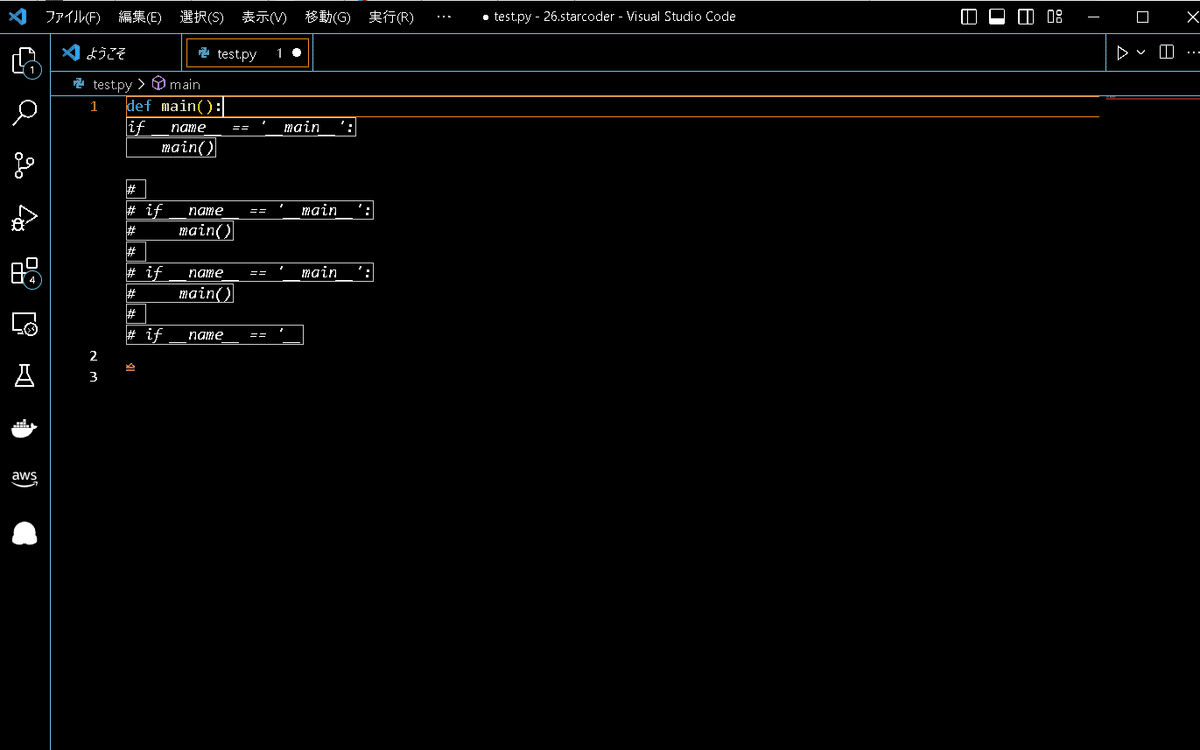1200x750 pixels.
Task: Run test.py using the play button
Action: click(1121, 52)
